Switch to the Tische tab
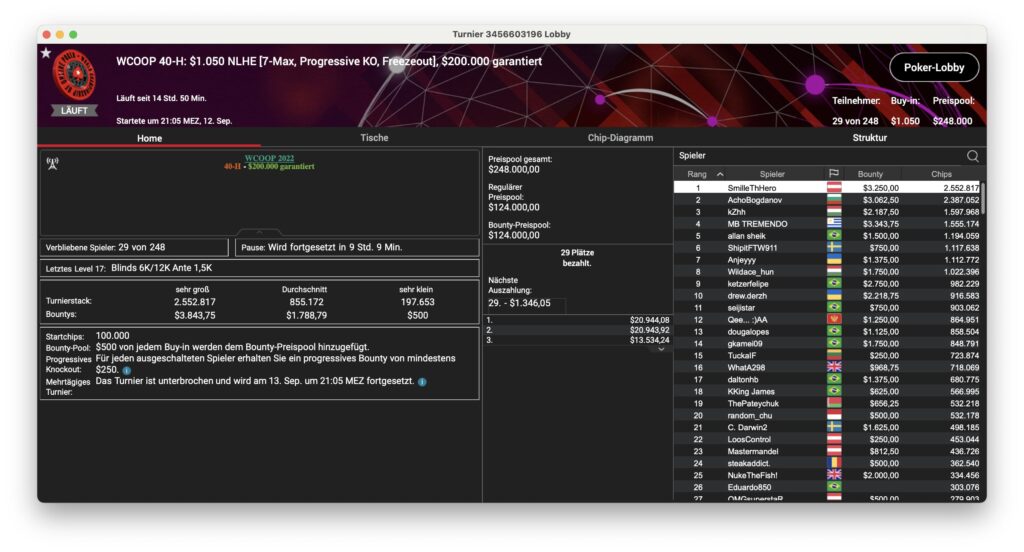 374,138
